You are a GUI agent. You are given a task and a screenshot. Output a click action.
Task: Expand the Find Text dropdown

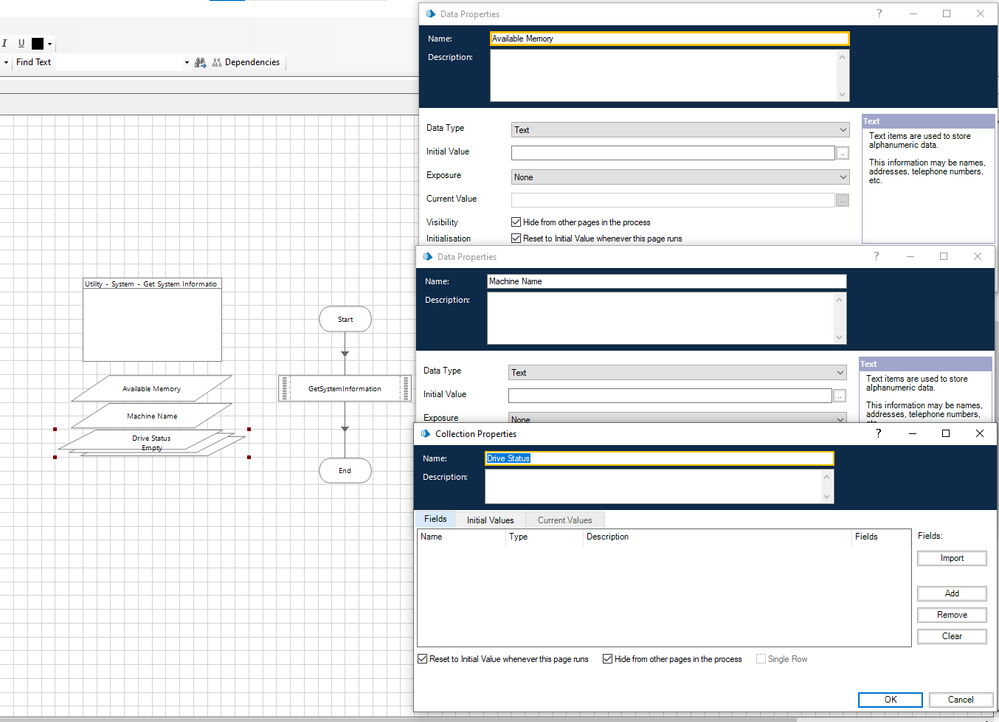tap(186, 62)
